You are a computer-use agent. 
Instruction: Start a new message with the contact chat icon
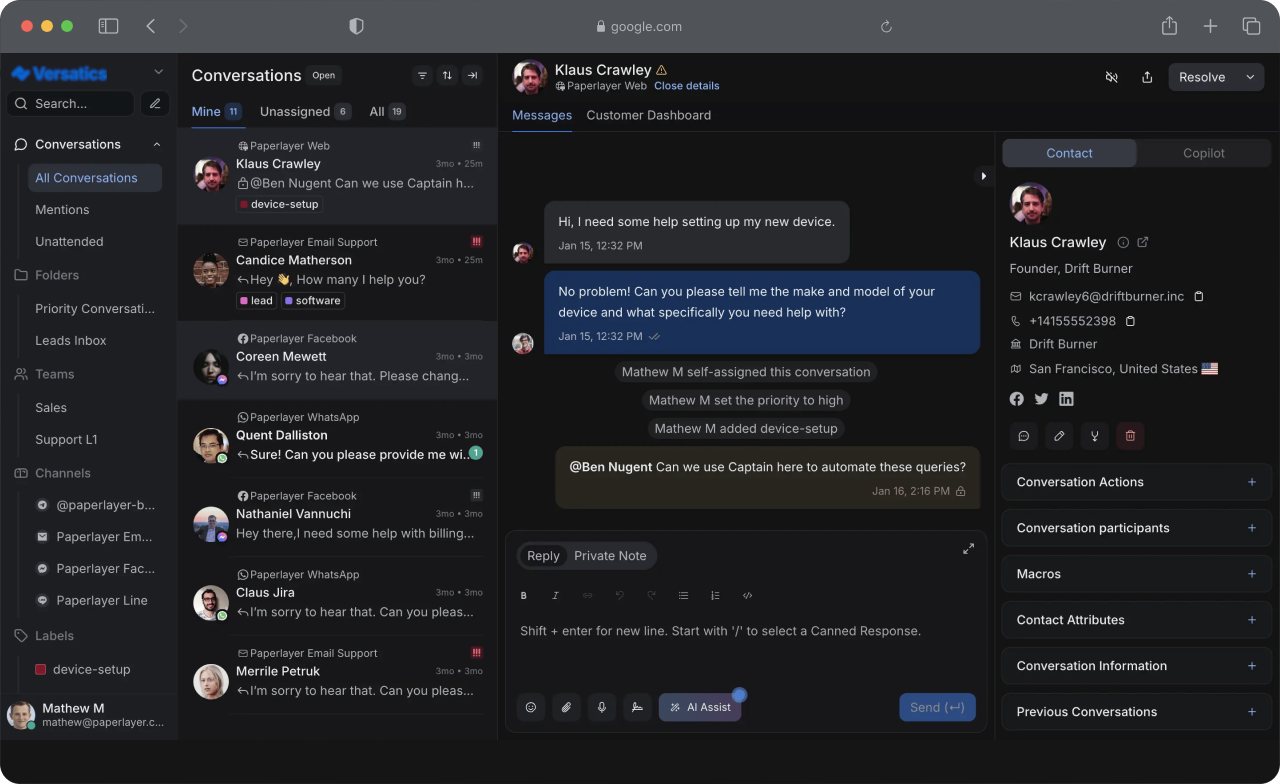point(1023,435)
